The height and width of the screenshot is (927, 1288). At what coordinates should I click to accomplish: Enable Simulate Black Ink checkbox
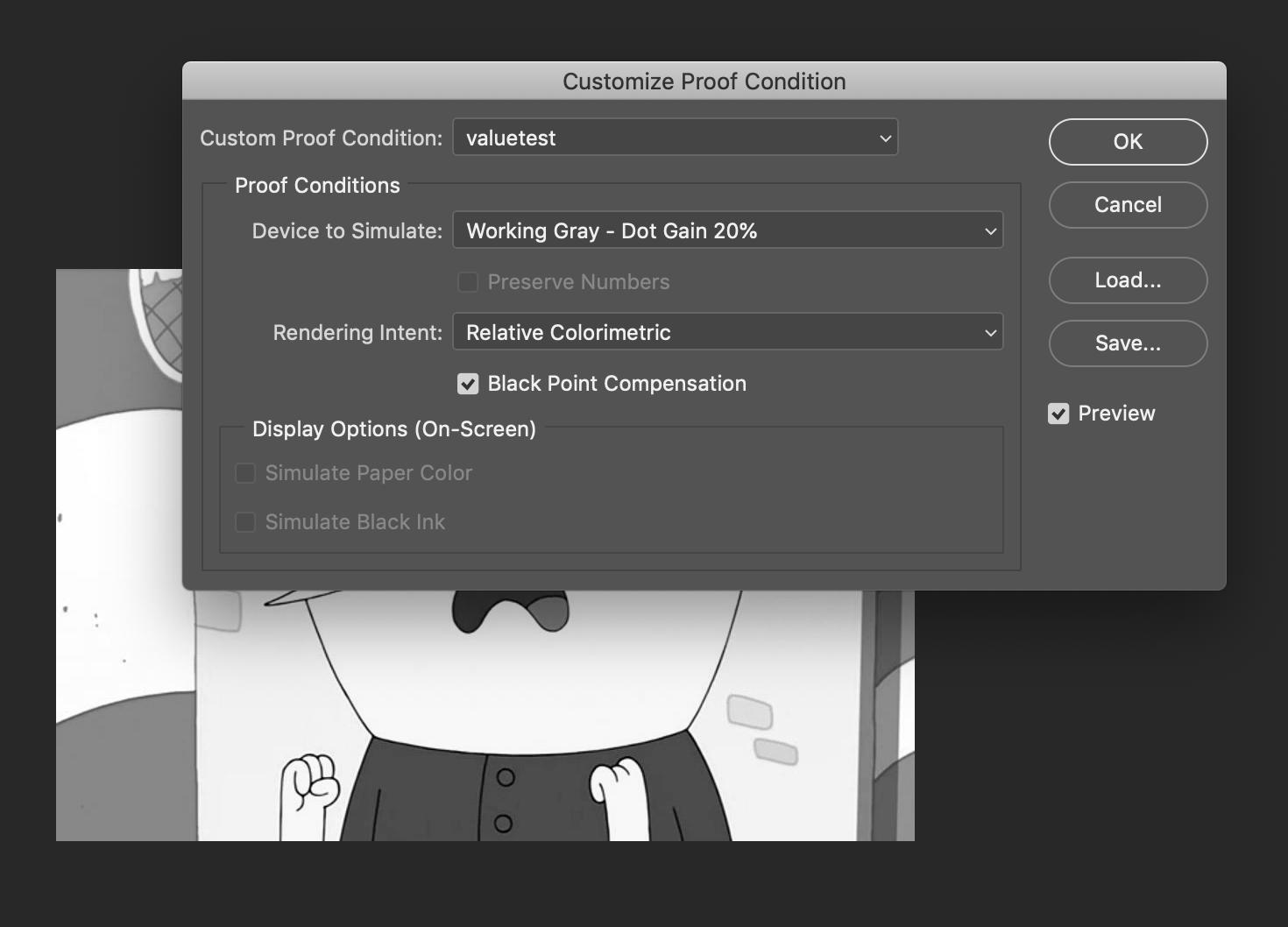(245, 522)
